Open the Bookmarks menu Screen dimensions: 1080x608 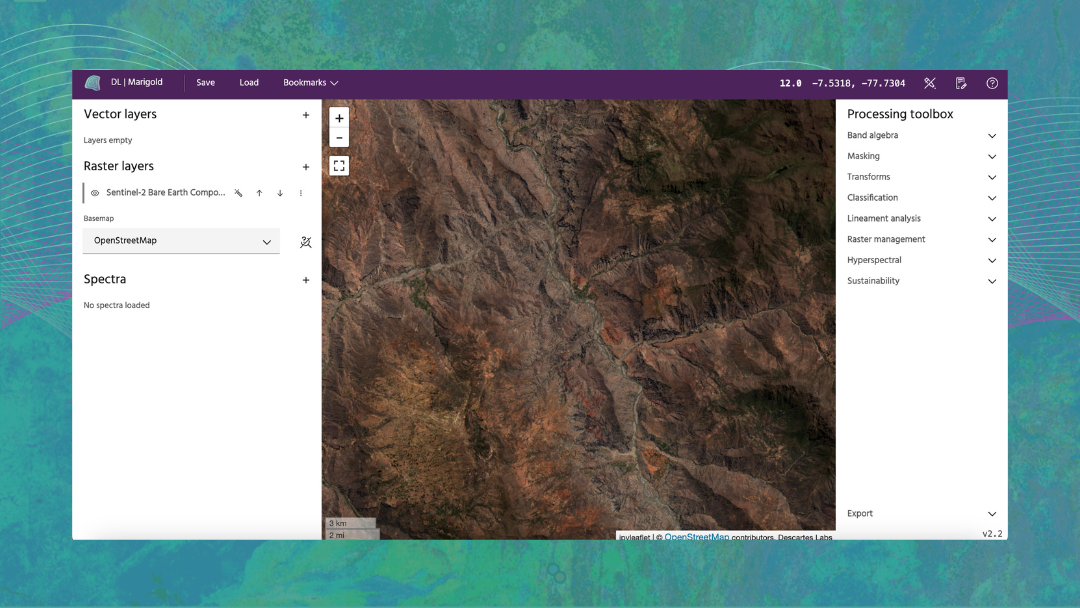tap(311, 83)
